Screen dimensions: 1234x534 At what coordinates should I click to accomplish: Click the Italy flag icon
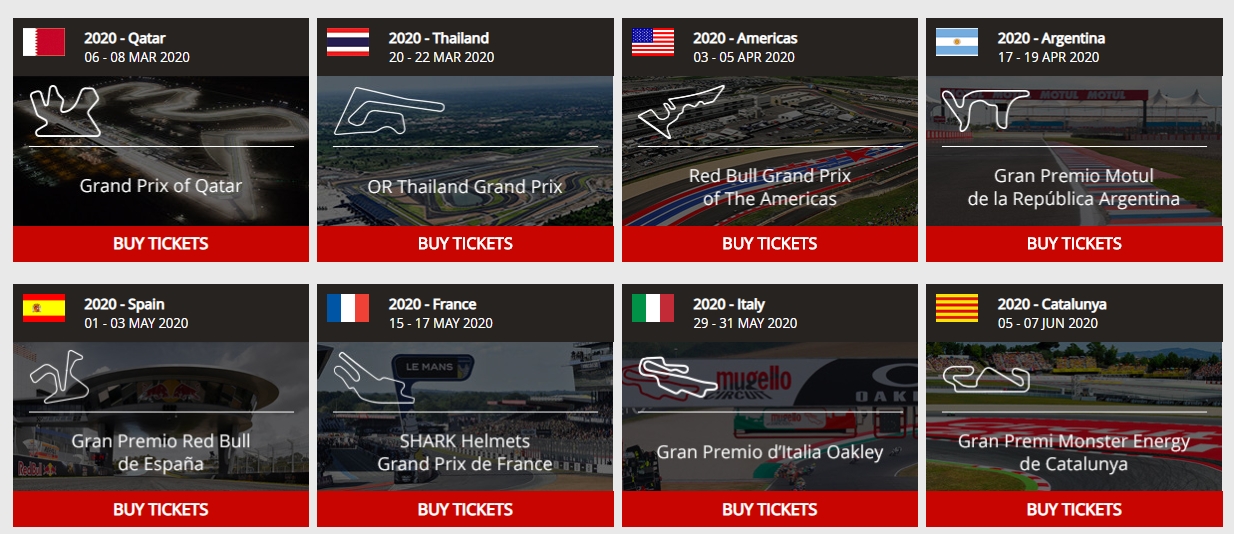(x=653, y=308)
